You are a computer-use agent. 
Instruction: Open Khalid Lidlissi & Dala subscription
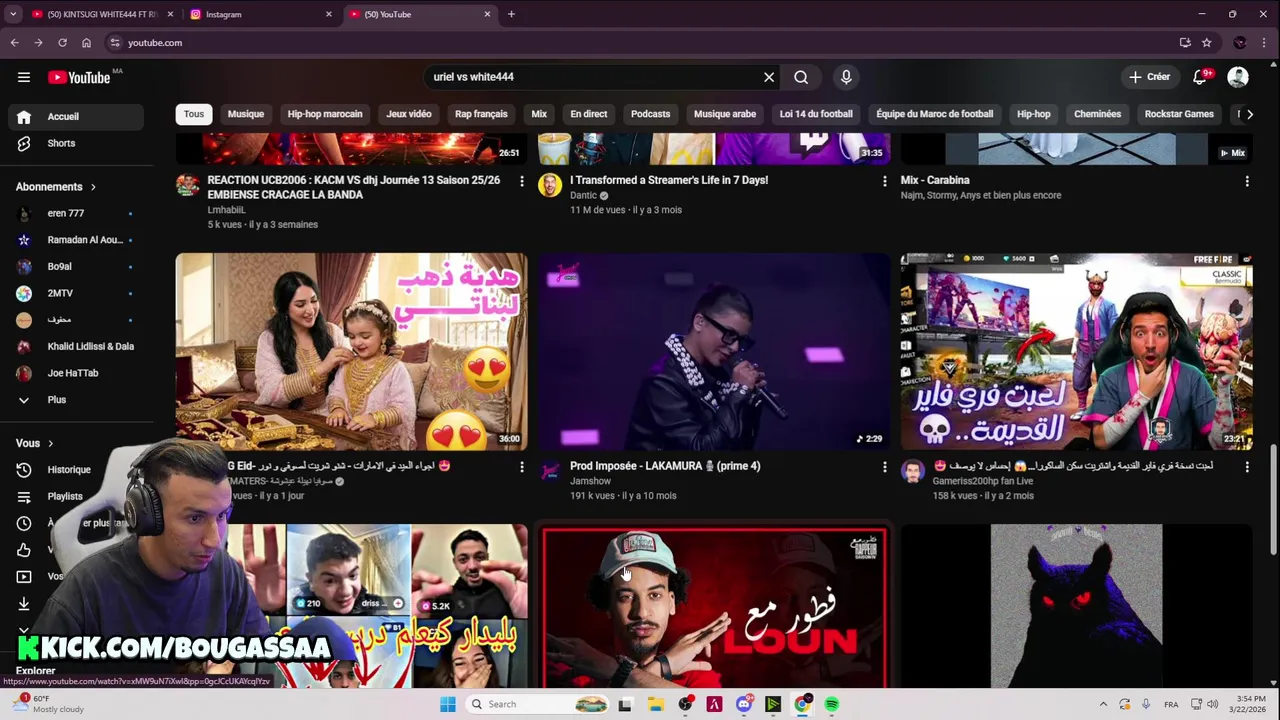(76, 346)
